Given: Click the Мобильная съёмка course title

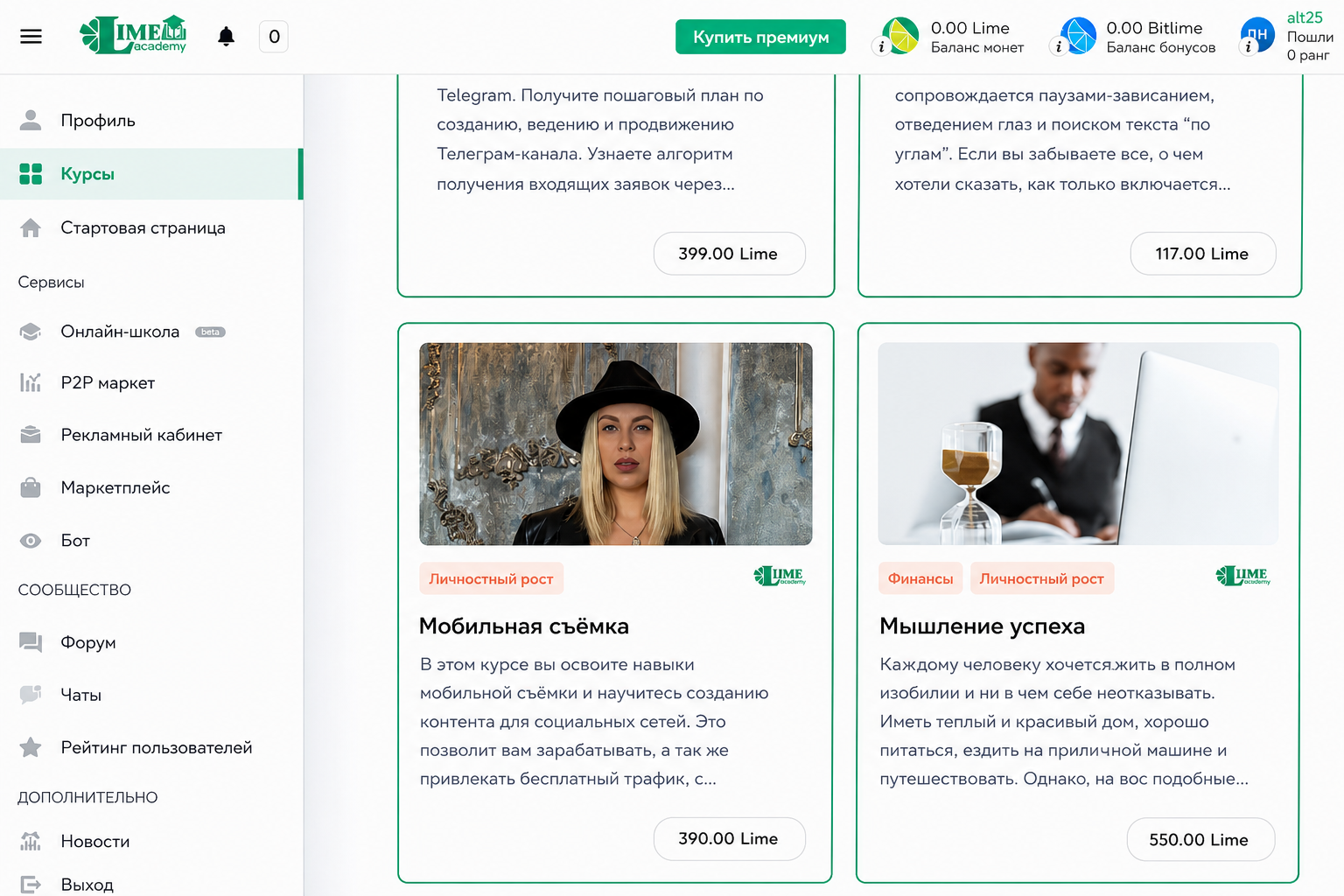Looking at the screenshot, I should coord(524,626).
